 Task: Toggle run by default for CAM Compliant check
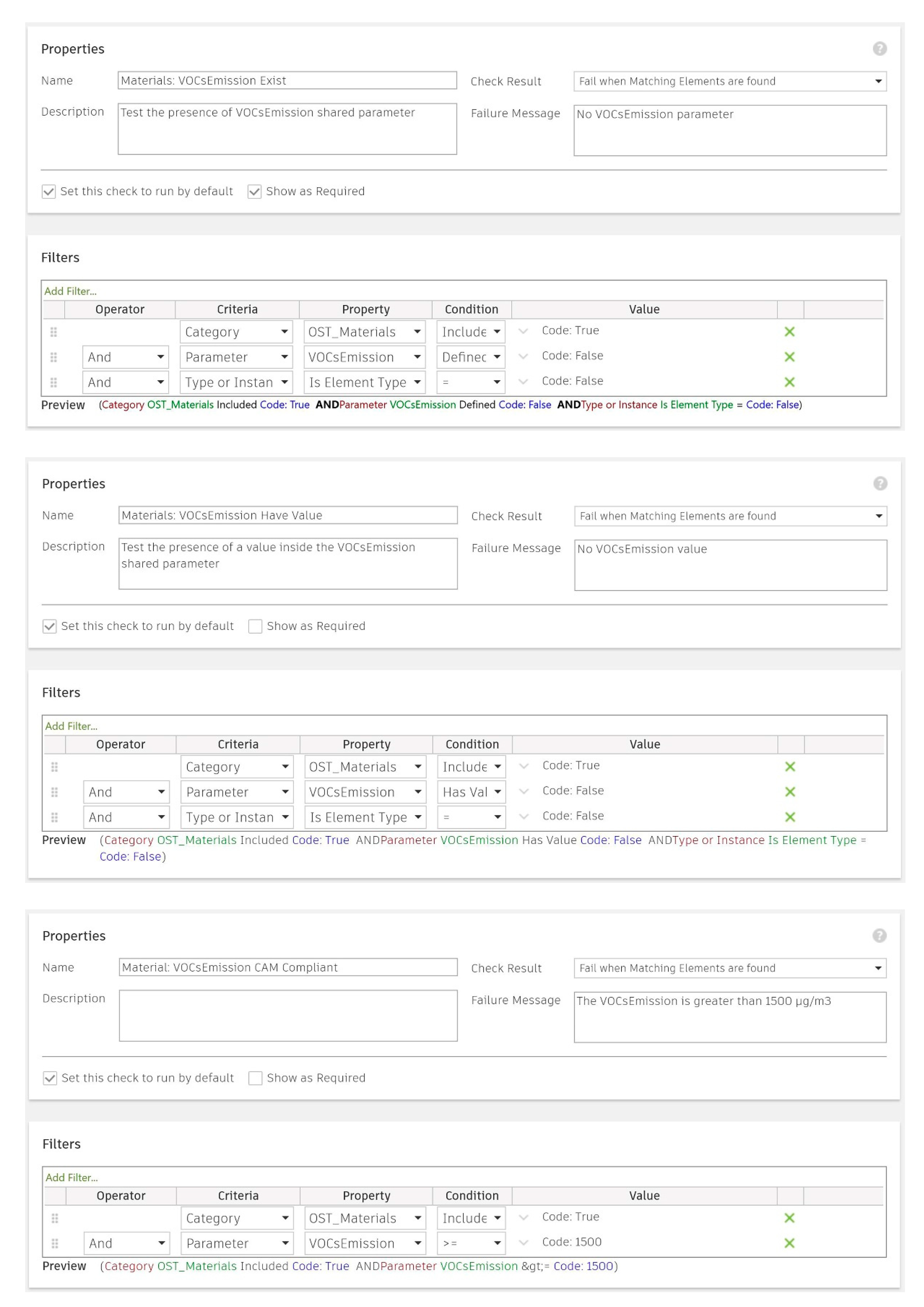tap(50, 1079)
